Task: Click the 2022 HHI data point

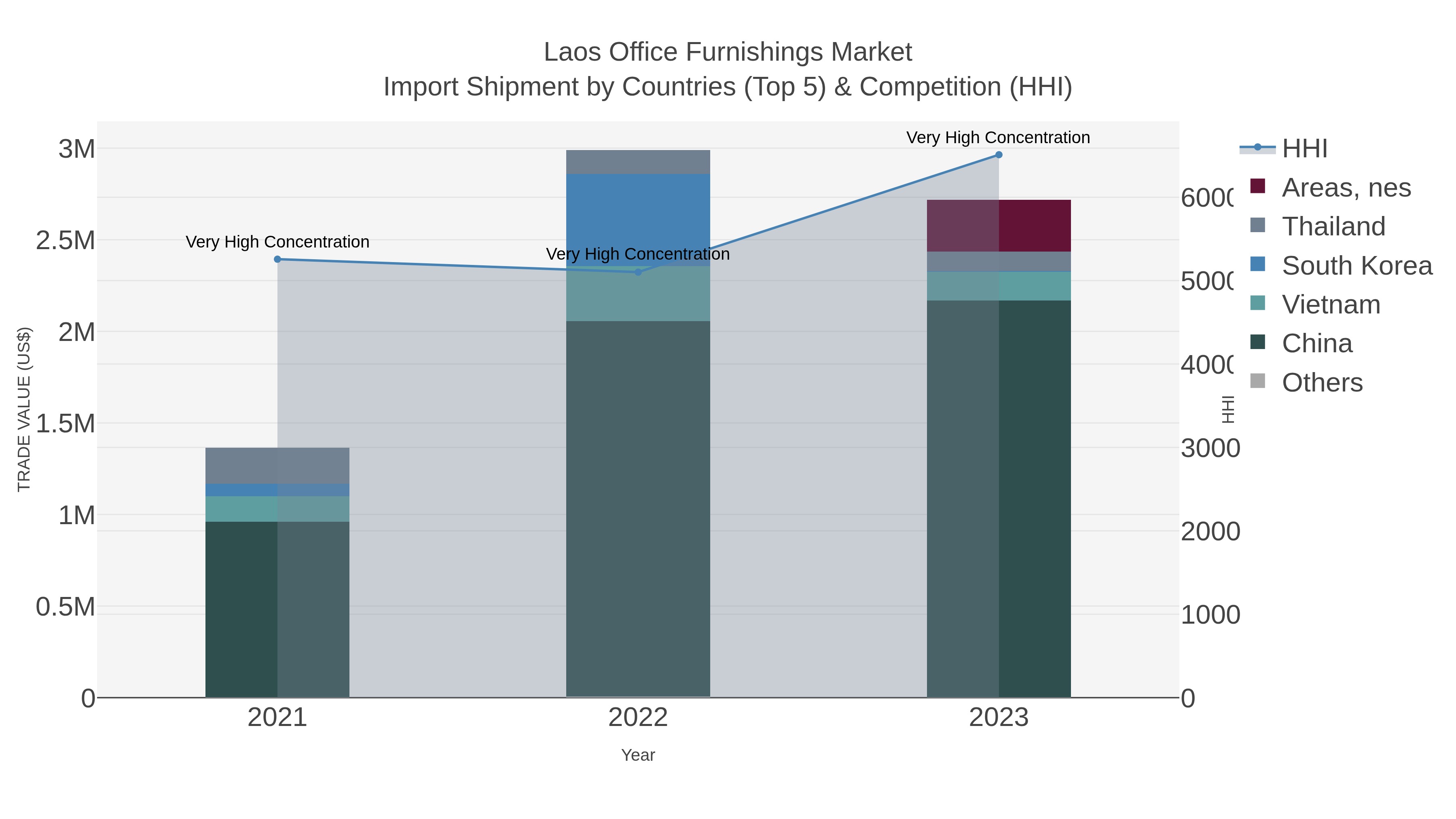Action: coord(638,272)
